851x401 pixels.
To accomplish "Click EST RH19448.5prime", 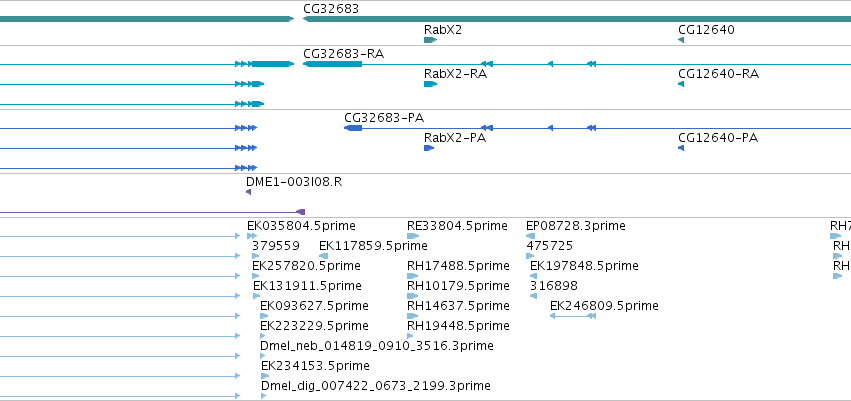I will [x=459, y=326].
